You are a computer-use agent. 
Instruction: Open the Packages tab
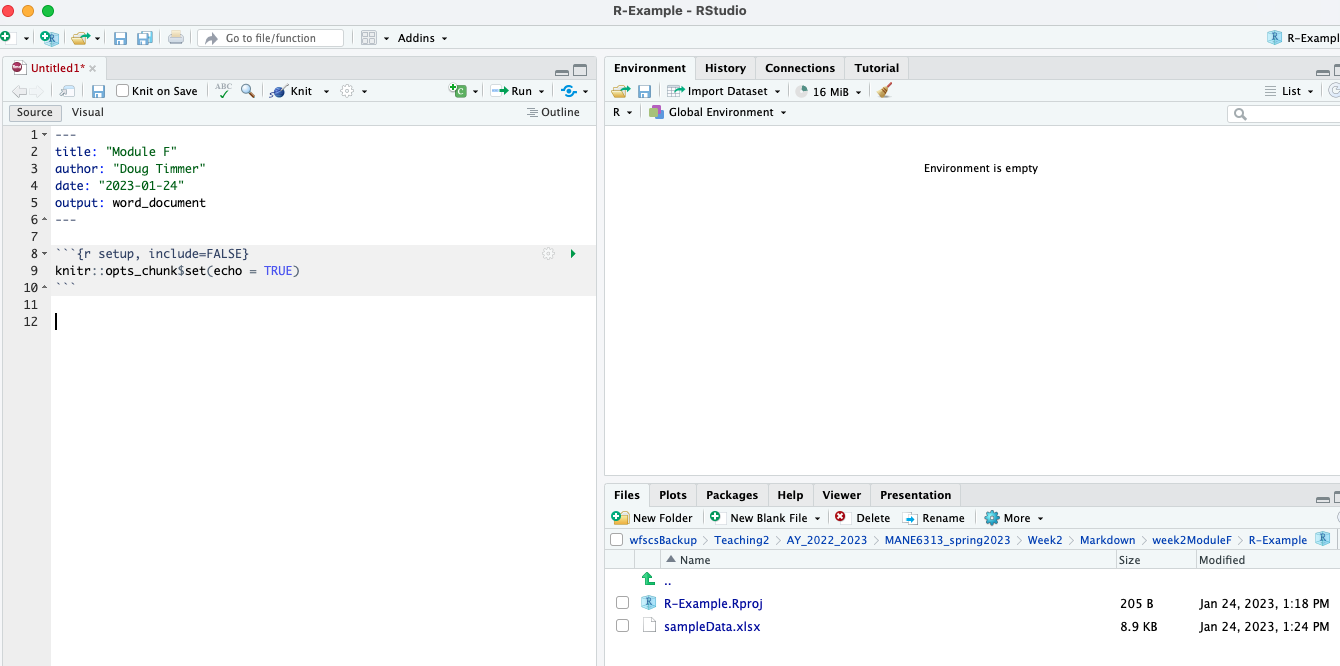click(x=732, y=494)
